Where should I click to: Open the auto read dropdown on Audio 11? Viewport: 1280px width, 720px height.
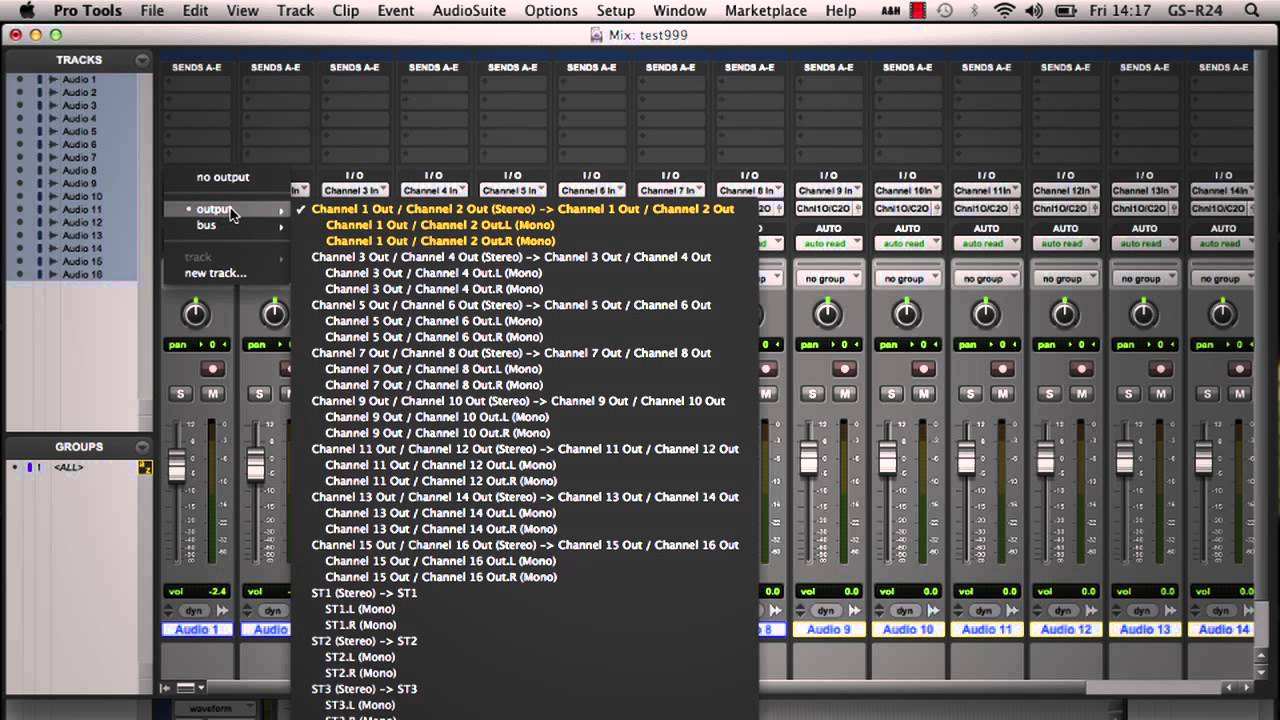pos(986,243)
